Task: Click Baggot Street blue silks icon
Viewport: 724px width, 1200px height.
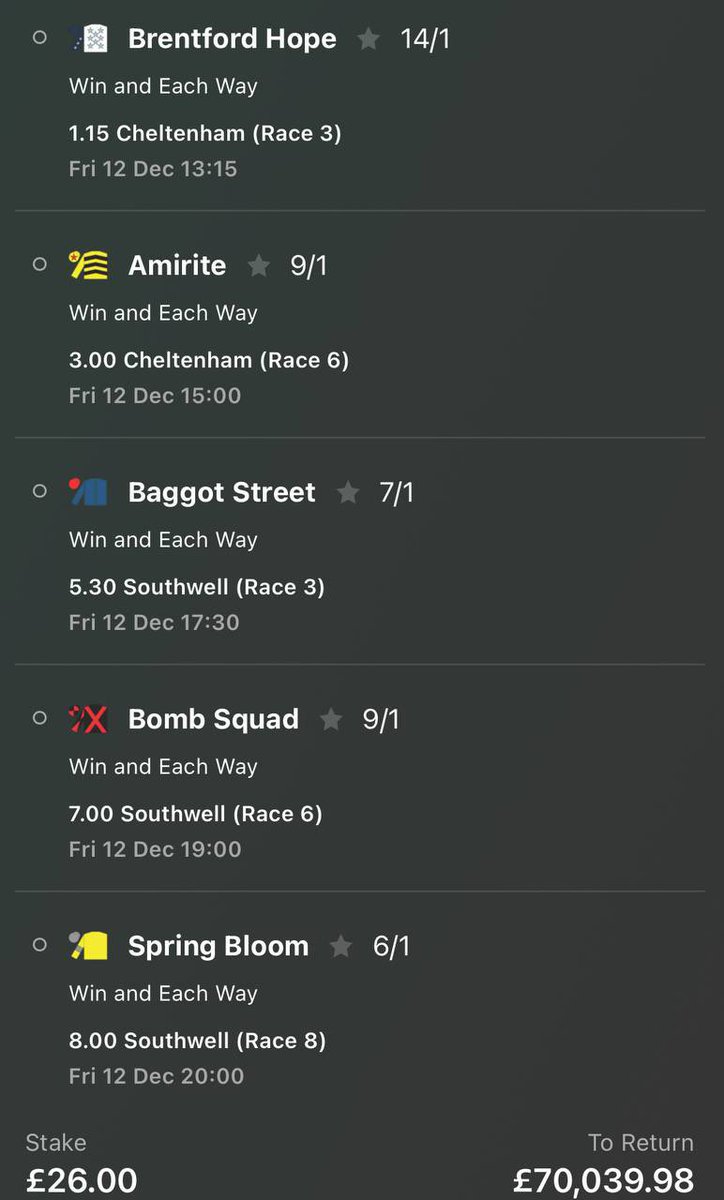Action: 88,492
